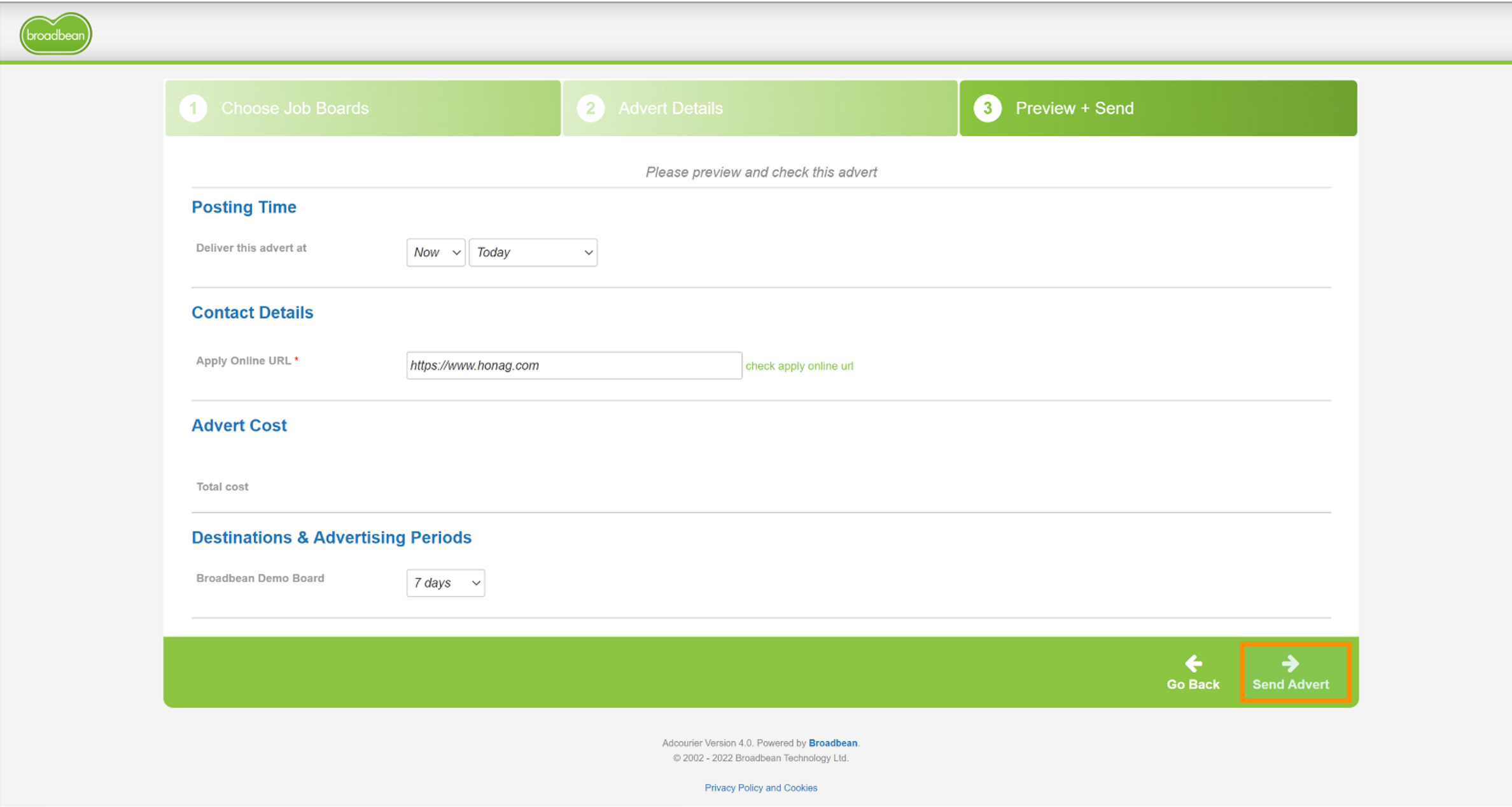Click the Destinations & Advertising Periods heading
Image resolution: width=1512 pixels, height=807 pixels.
332,538
